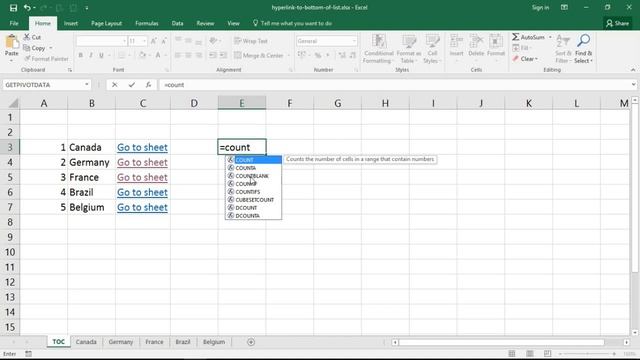
Task: Open the font name combo box
Action: click(101, 41)
